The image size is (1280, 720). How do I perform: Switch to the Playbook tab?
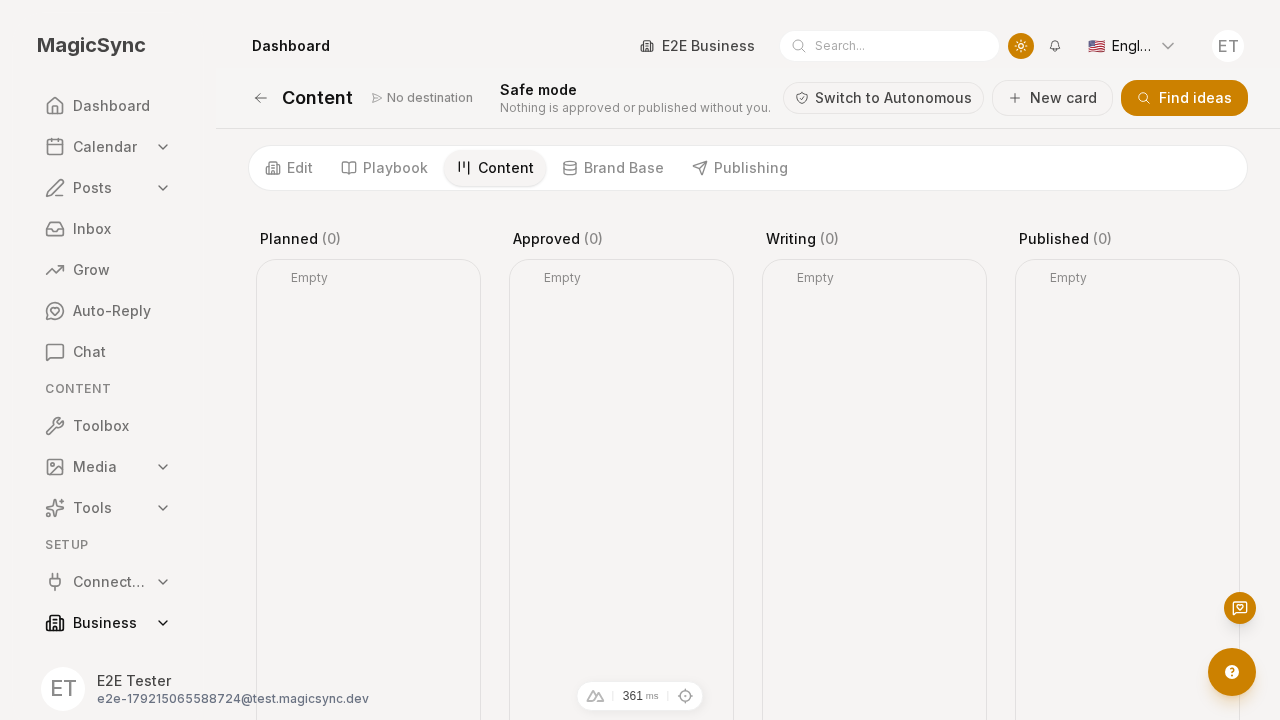[x=384, y=168]
